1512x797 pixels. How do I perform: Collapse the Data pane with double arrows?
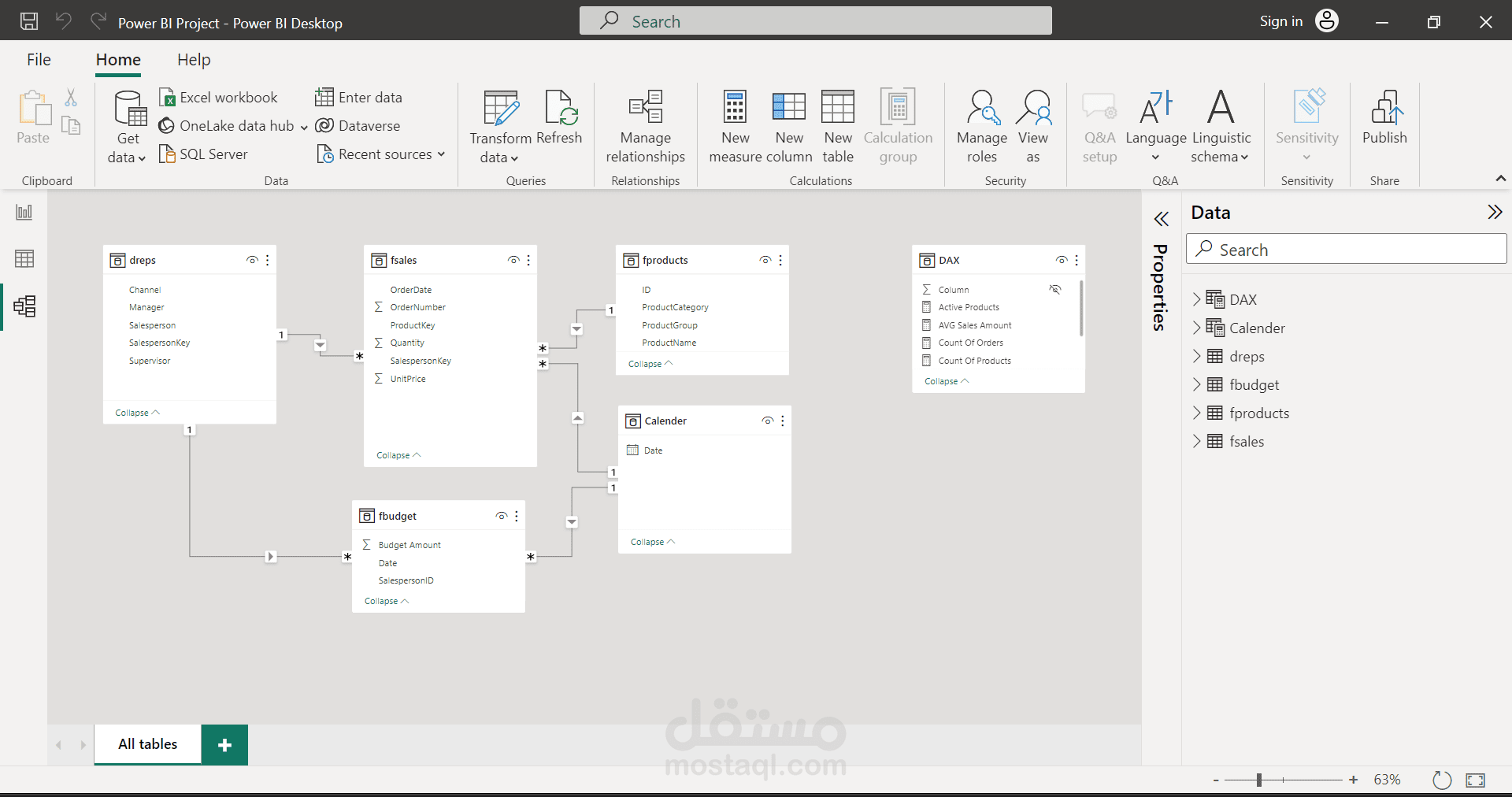1495,212
